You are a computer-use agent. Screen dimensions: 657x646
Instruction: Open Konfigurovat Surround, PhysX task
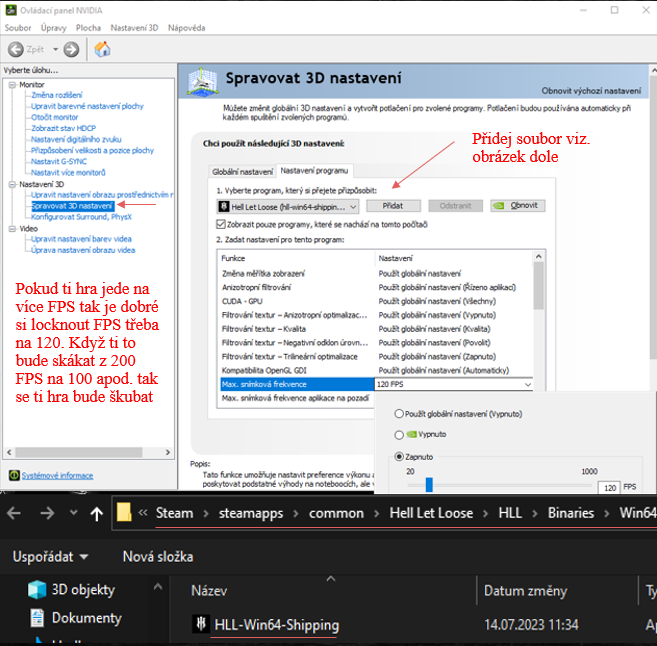tap(82, 217)
